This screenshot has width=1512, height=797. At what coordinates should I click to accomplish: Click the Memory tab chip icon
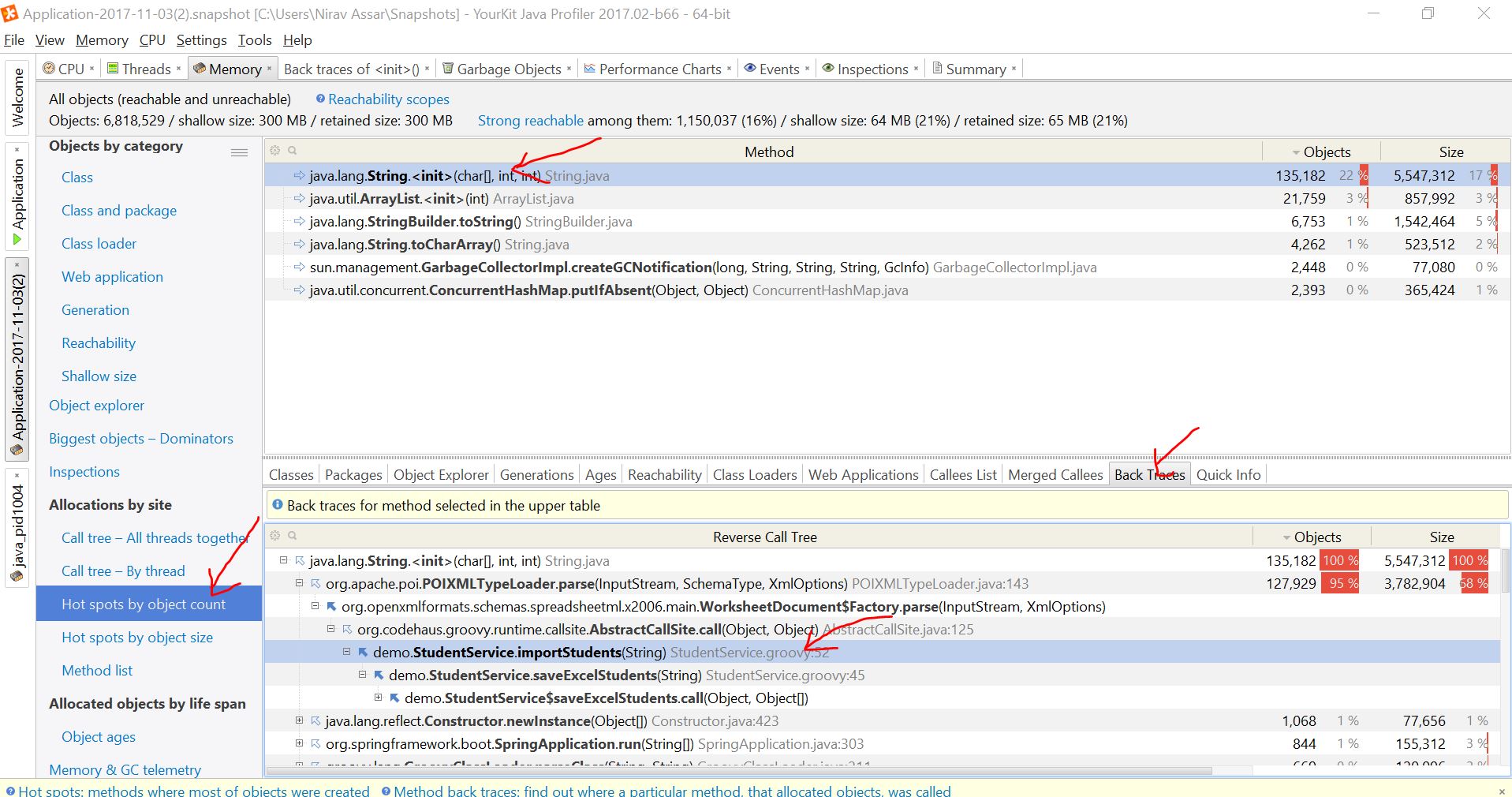(200, 69)
